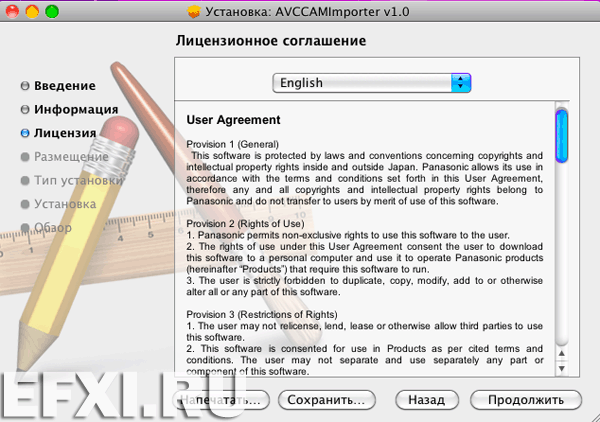Click the User Agreement heading
Screen dimensions: 600x422
233,120
